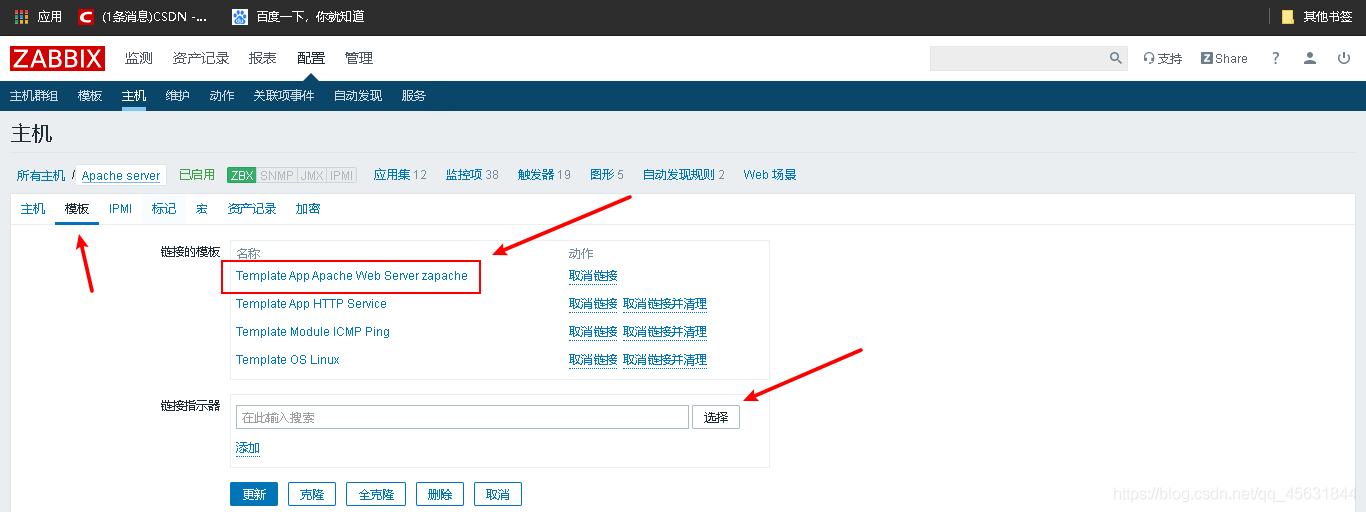Go to the 主机群组 submenu

point(34,96)
